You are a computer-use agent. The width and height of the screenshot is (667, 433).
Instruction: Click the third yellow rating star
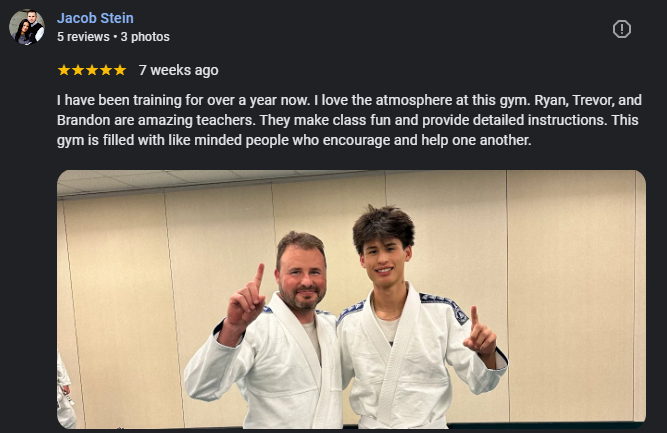[x=92, y=70]
